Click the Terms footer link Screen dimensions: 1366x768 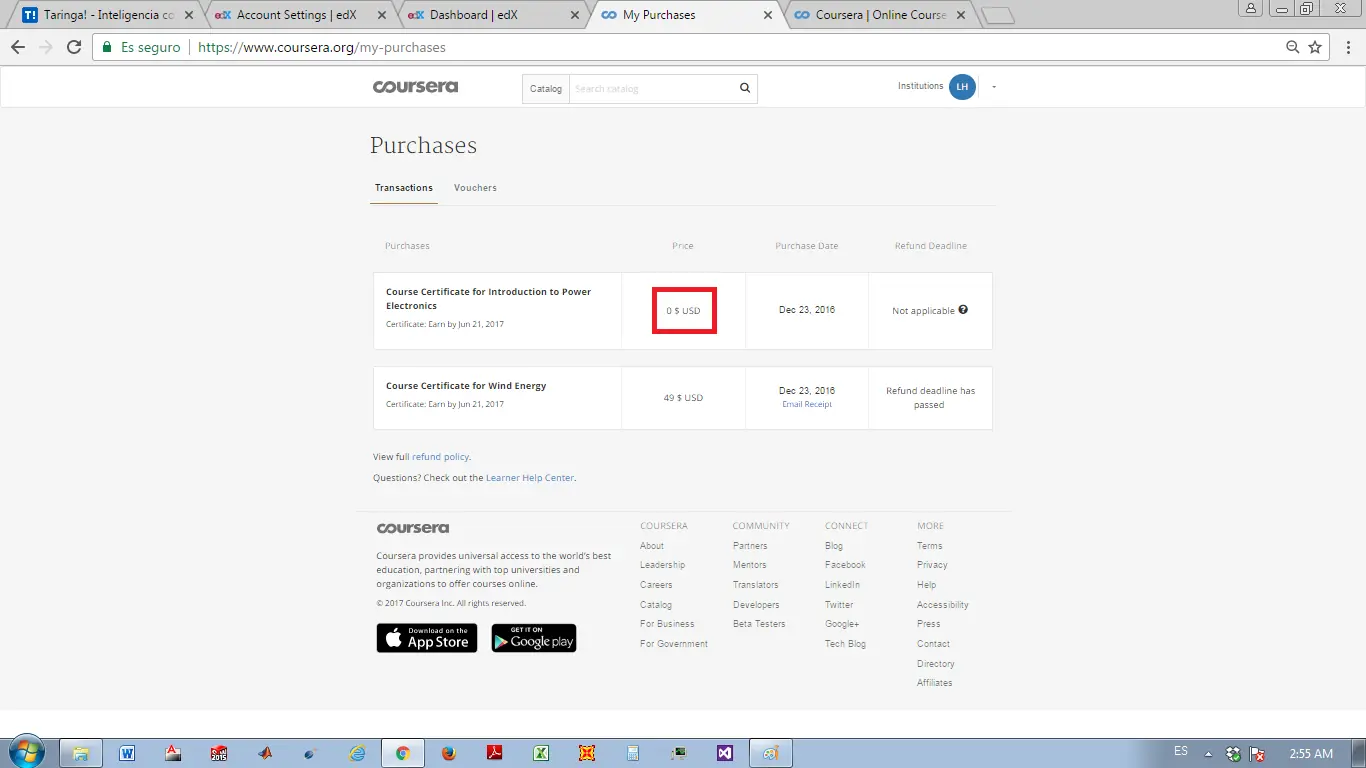pos(930,546)
